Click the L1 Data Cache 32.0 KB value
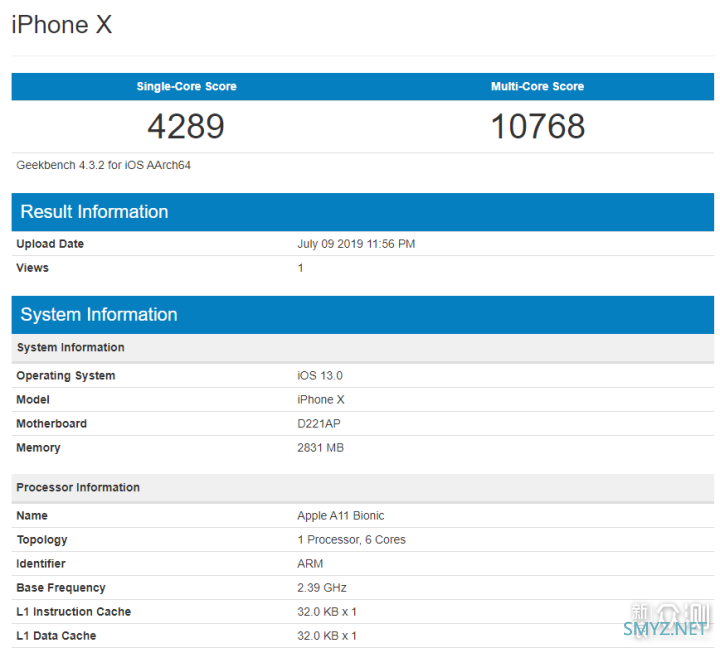This screenshot has height=648, width=720. click(326, 636)
